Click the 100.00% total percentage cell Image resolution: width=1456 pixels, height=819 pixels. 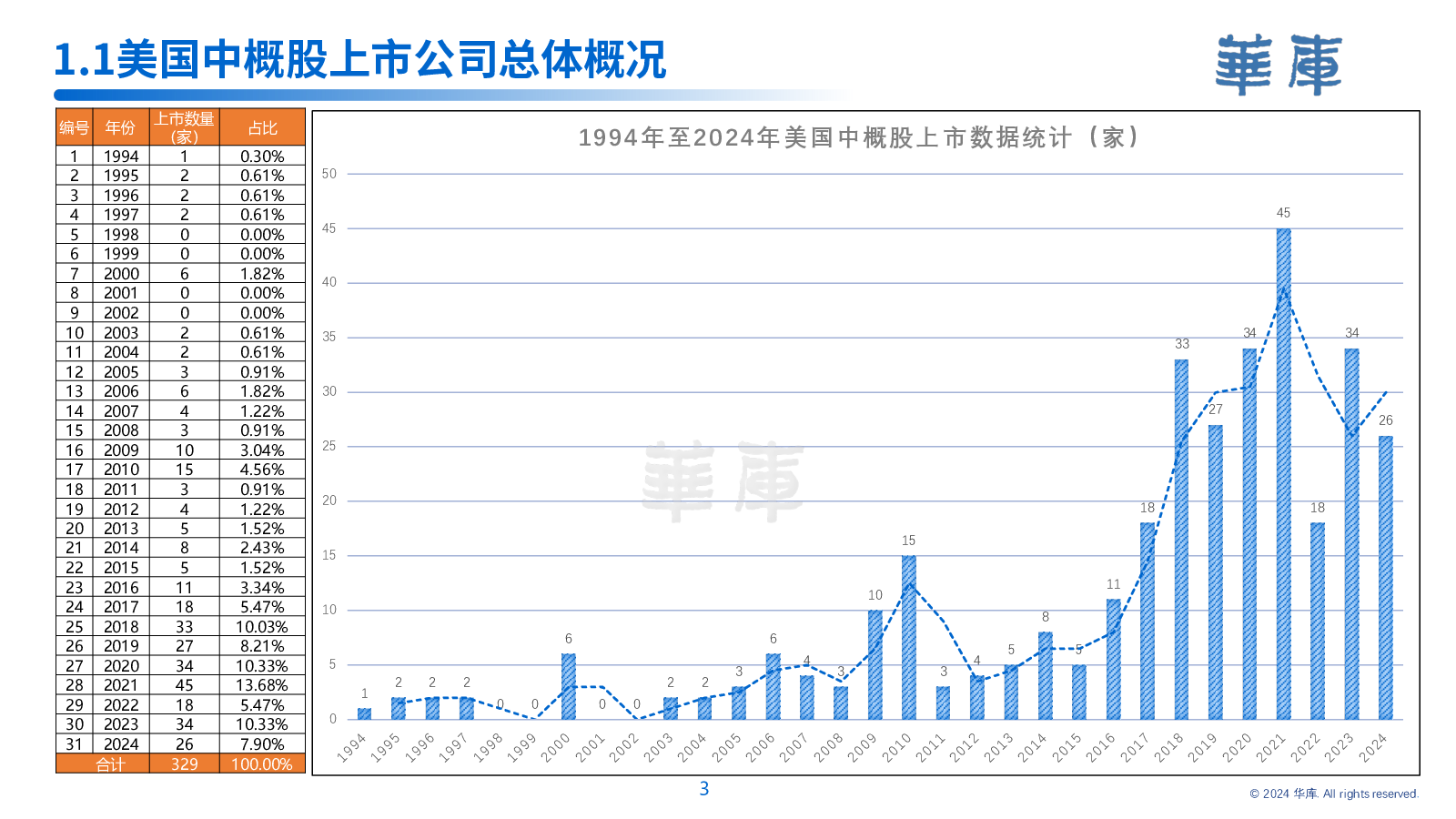(x=262, y=764)
